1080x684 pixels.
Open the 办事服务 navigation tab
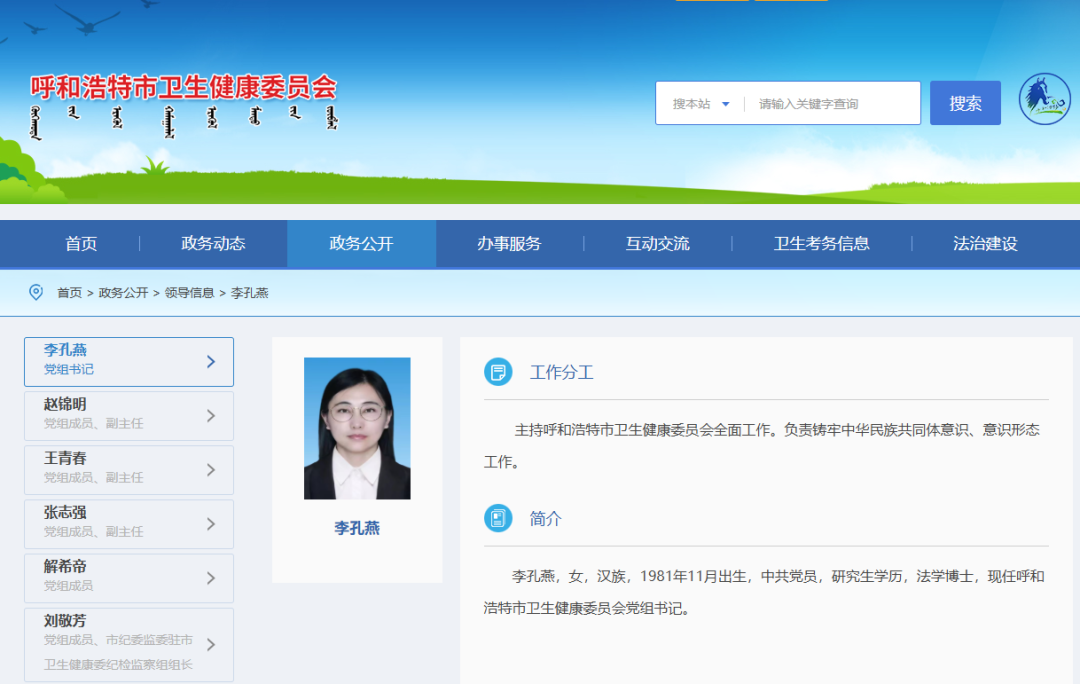[510, 243]
